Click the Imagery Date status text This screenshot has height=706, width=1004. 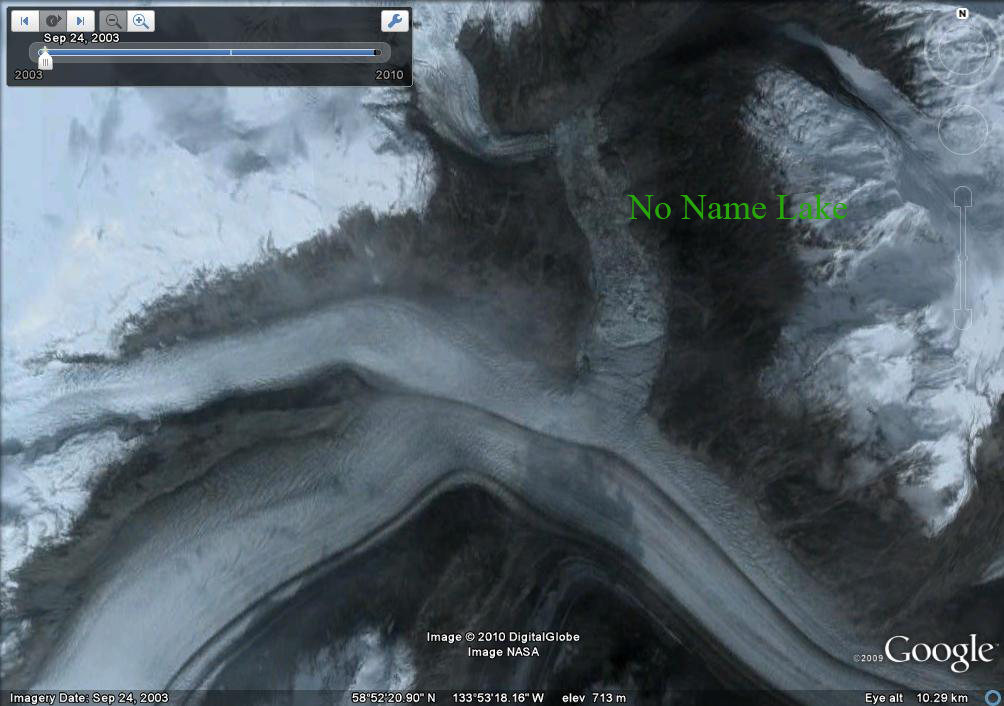point(89,698)
